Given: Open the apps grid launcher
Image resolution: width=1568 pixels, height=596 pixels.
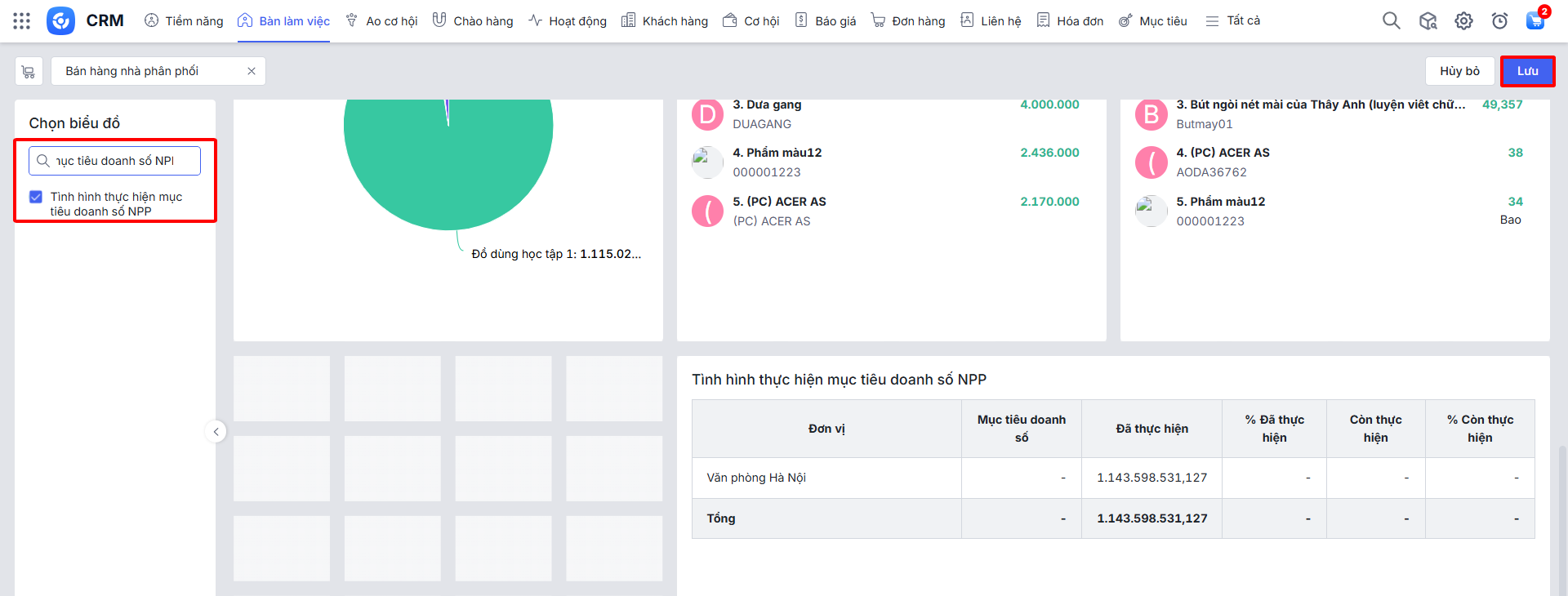Looking at the screenshot, I should point(22,21).
